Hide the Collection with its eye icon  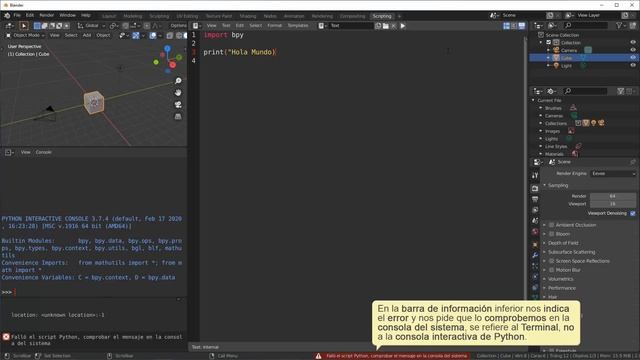(x=633, y=42)
